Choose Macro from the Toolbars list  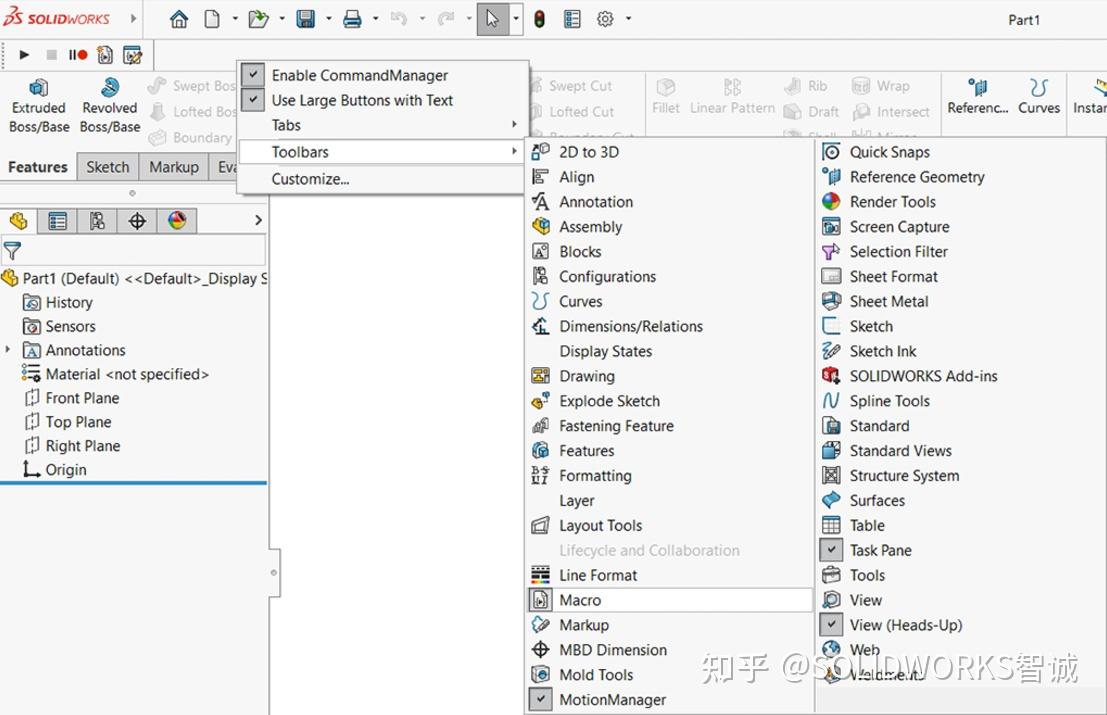click(580, 600)
